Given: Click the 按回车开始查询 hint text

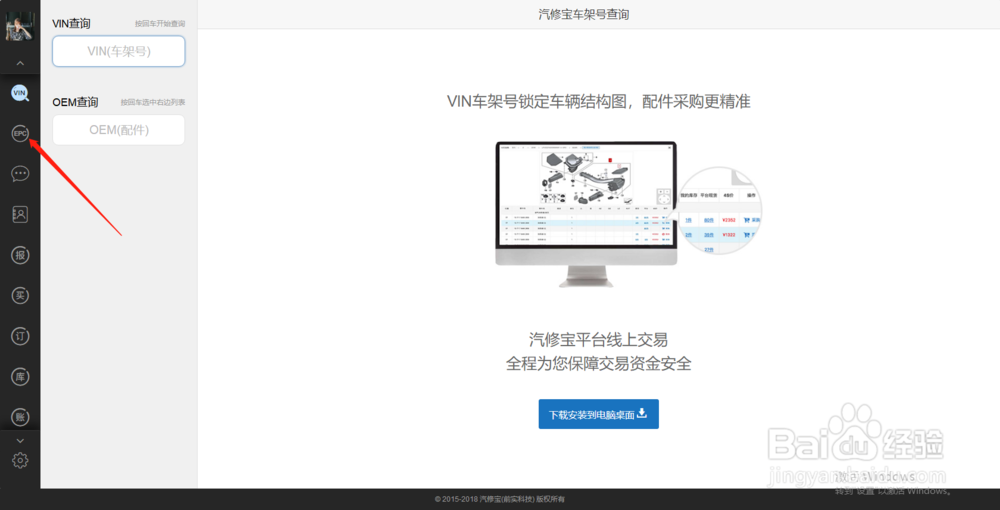Looking at the screenshot, I should pyautogui.click(x=159, y=24).
